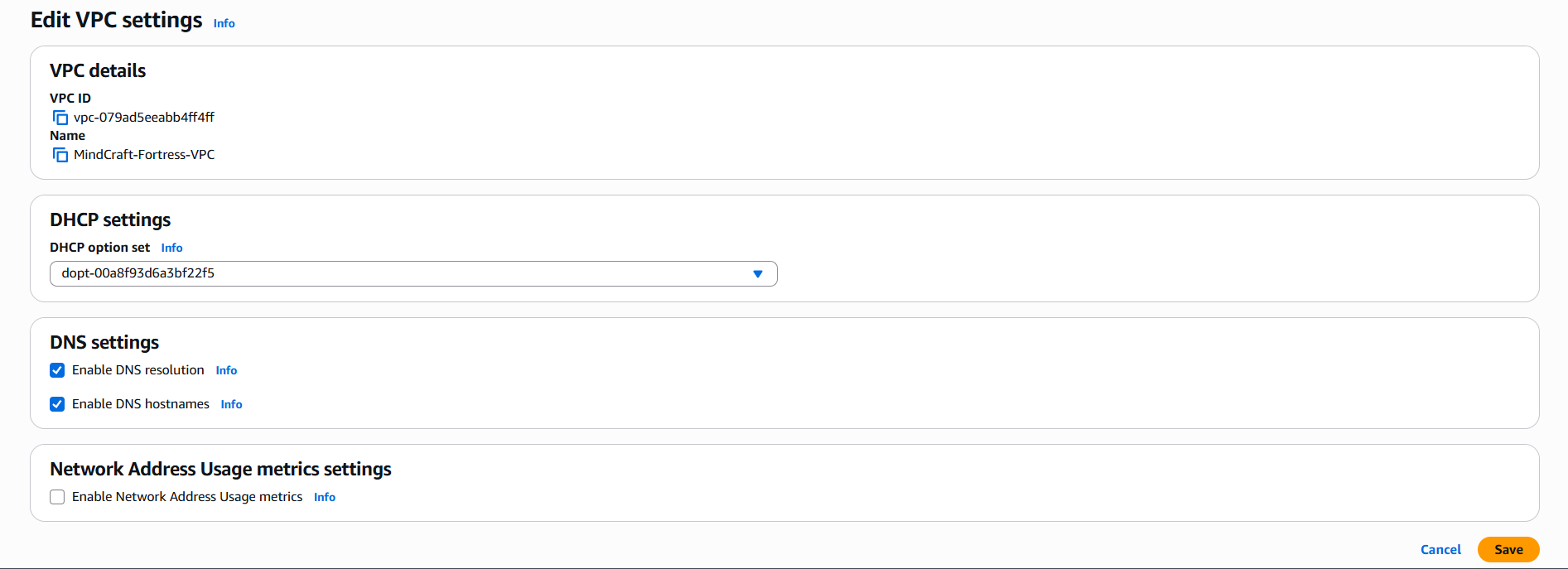Click the MindCraft-Fortress-VPC name text

pyautogui.click(x=144, y=155)
